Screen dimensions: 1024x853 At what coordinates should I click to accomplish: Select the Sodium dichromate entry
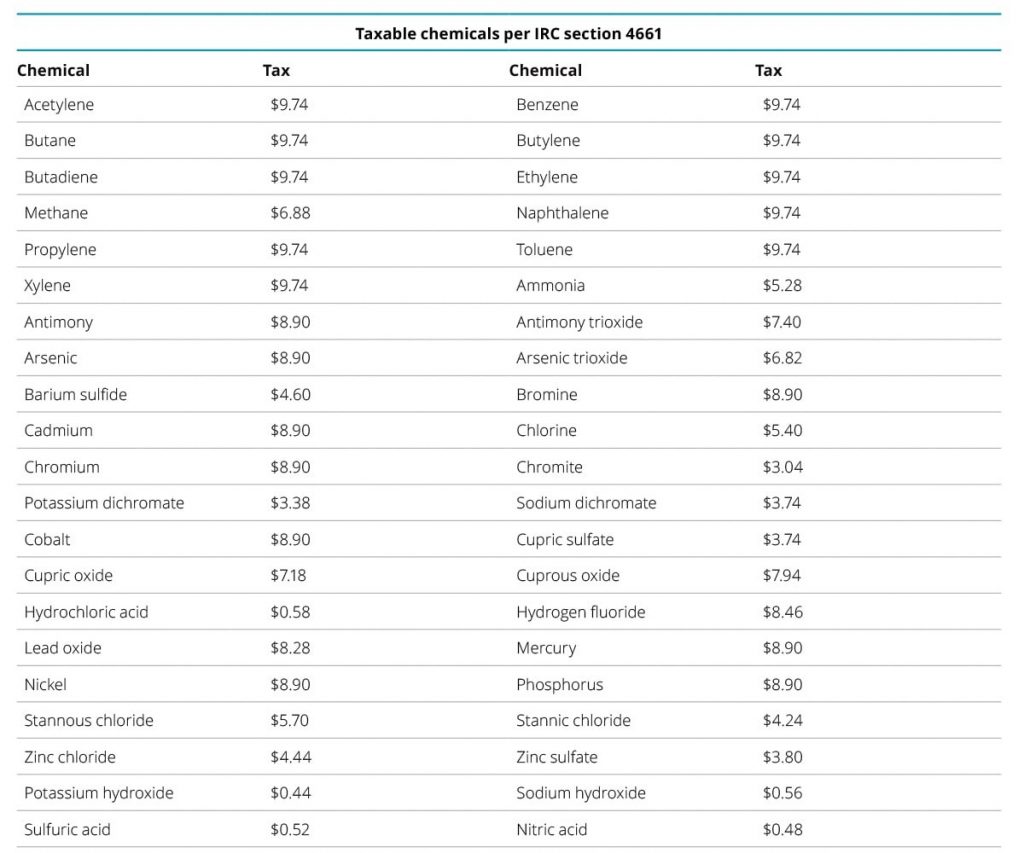pyautogui.click(x=586, y=503)
